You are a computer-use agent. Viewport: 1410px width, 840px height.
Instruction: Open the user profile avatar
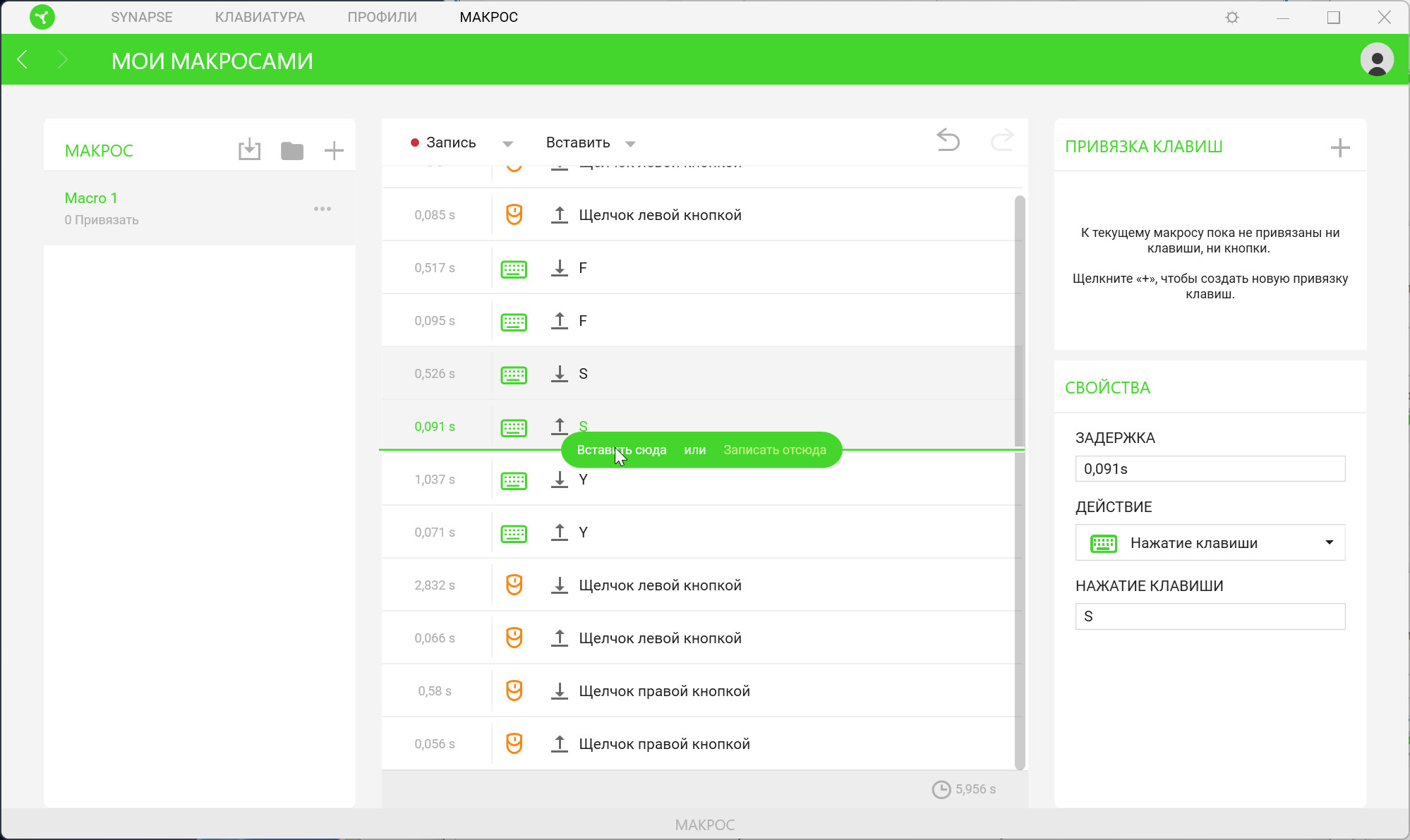1376,59
